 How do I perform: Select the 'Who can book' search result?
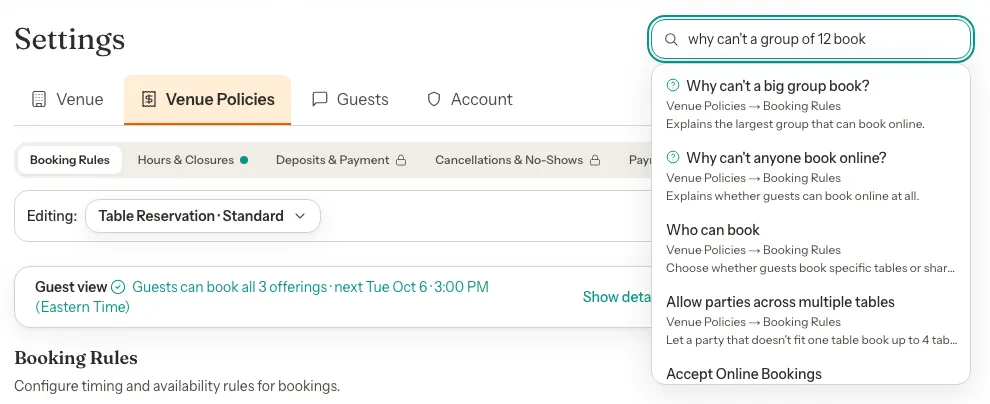811,248
